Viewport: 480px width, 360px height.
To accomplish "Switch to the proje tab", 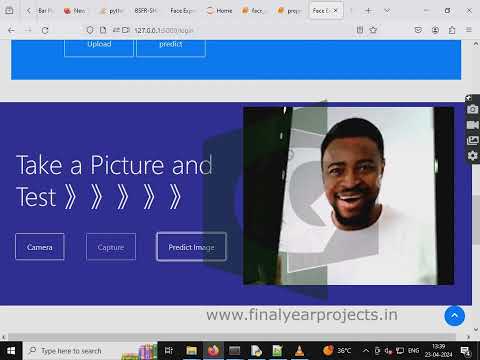I will point(290,11).
